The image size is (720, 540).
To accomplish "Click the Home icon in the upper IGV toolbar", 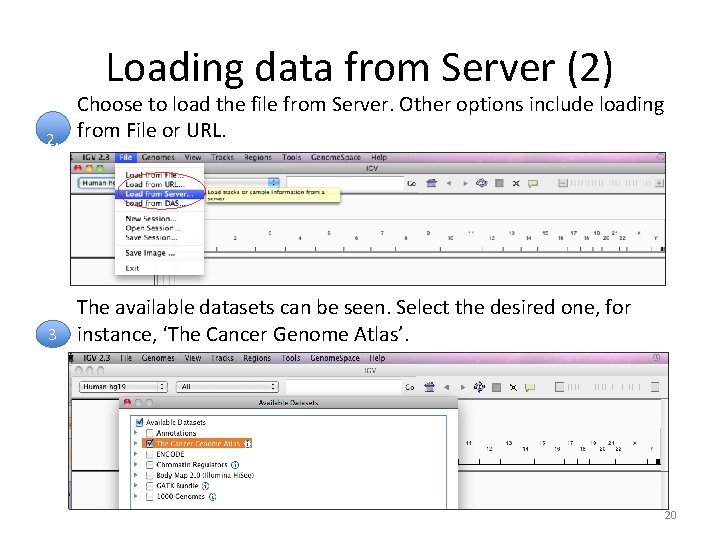I will pos(431,183).
